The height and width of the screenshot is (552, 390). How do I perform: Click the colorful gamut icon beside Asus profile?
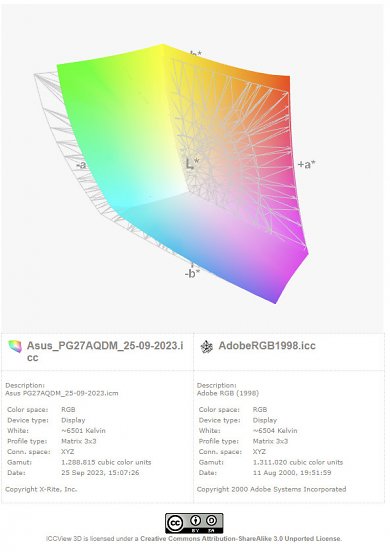coord(15,346)
